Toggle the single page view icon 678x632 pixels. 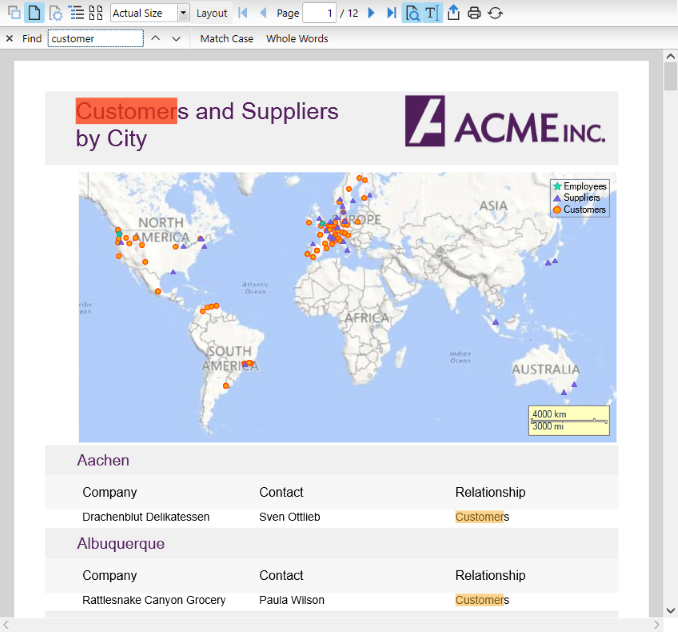click(x=33, y=13)
